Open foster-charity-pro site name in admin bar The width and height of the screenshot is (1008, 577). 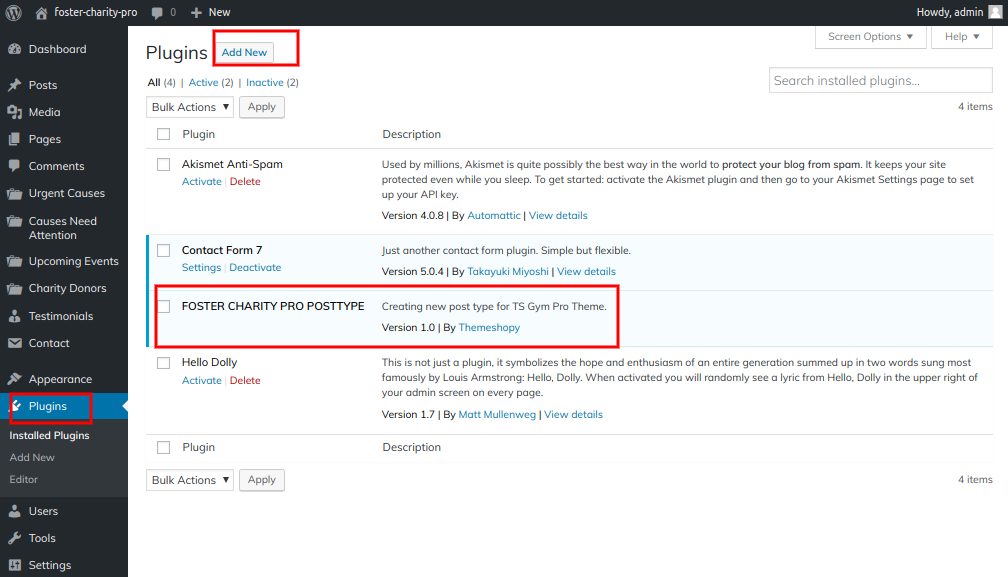coord(95,12)
